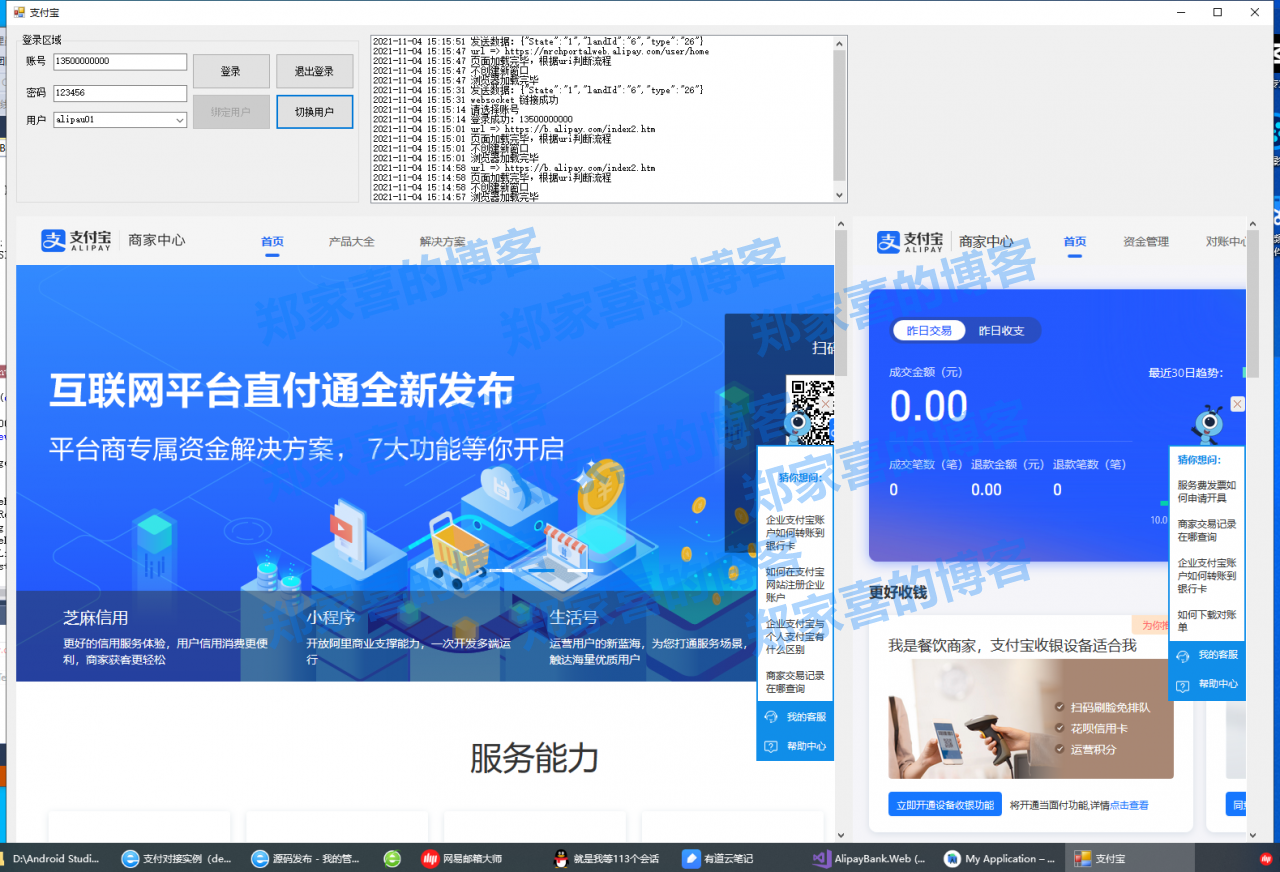1280x872 pixels.
Task: Click the Alipay logo in the left panel
Action: coord(77,240)
